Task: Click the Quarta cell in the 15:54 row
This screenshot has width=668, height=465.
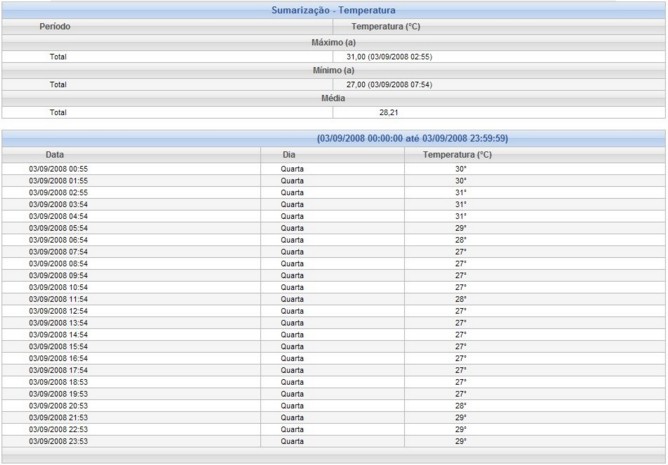Action: point(292,346)
